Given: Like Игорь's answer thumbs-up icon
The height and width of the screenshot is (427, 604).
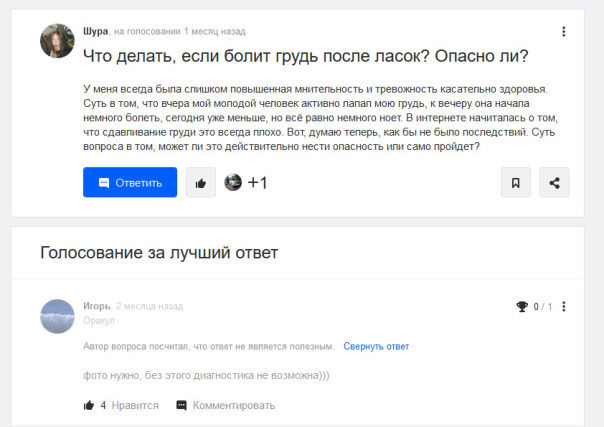Looking at the screenshot, I should point(89,405).
